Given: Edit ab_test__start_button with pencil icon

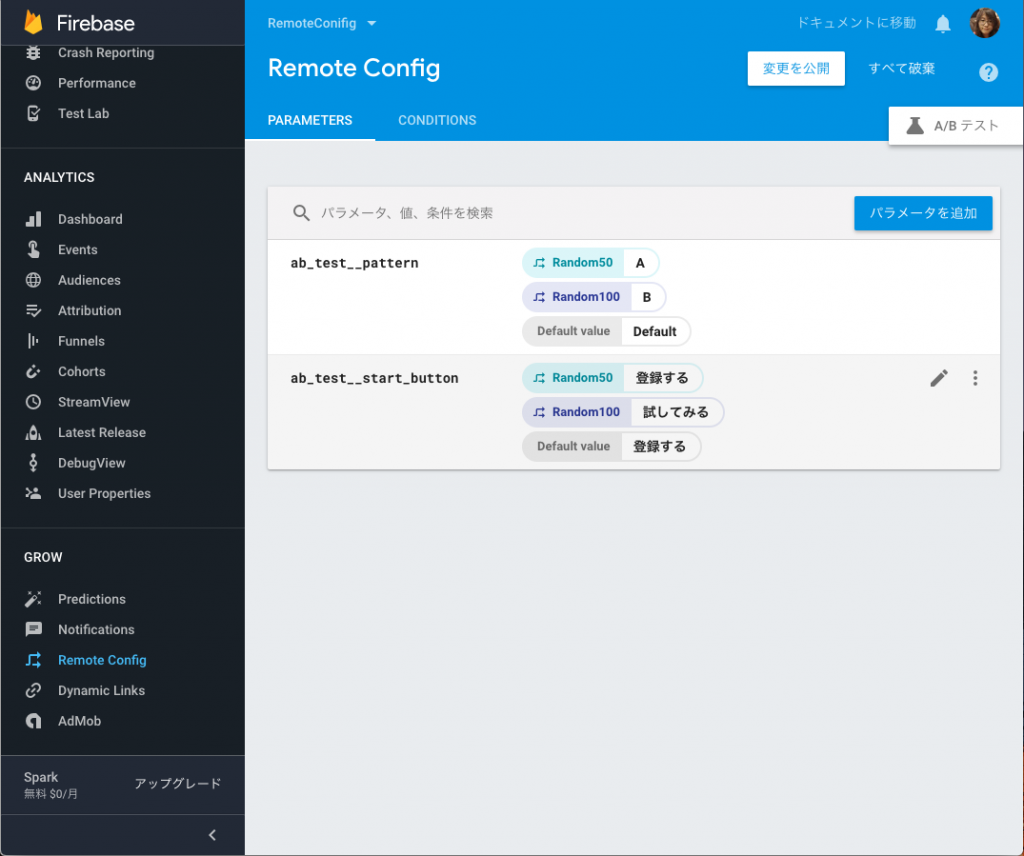Looking at the screenshot, I should coord(938,378).
